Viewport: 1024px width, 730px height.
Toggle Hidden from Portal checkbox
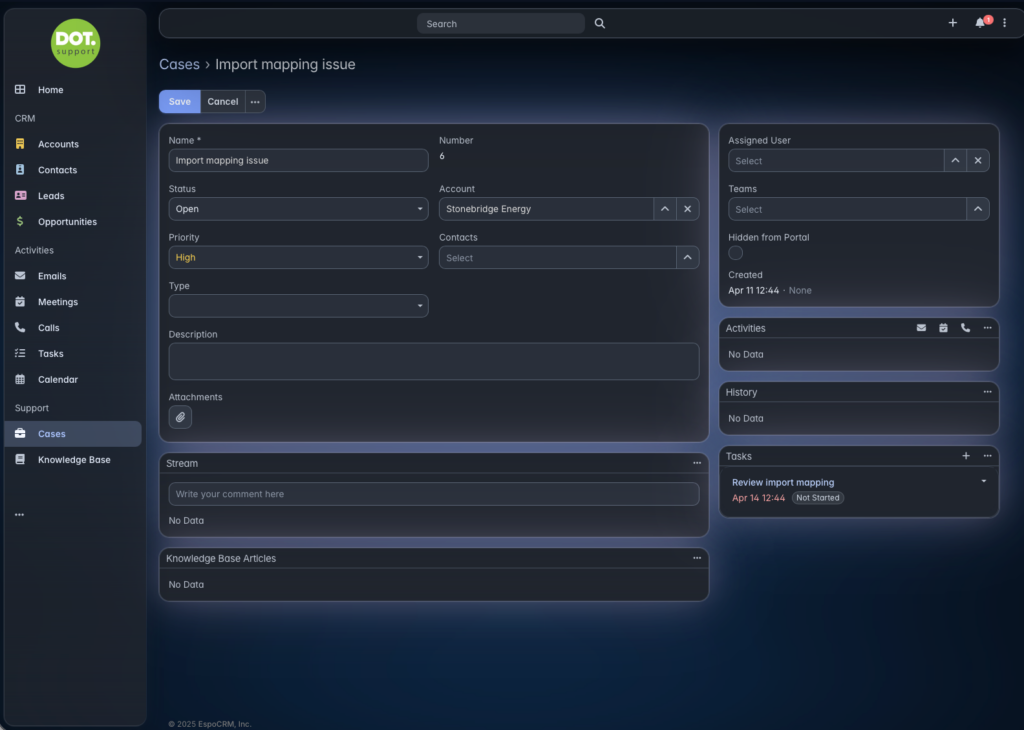pos(735,253)
